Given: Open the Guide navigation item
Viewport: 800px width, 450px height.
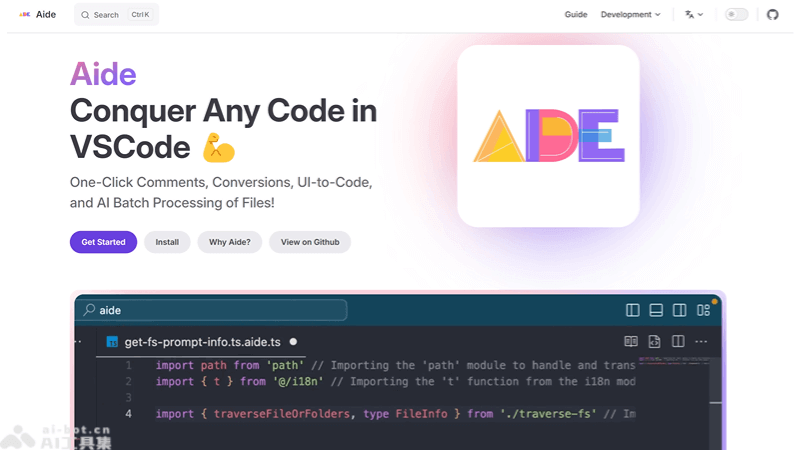Looking at the screenshot, I should (x=575, y=15).
